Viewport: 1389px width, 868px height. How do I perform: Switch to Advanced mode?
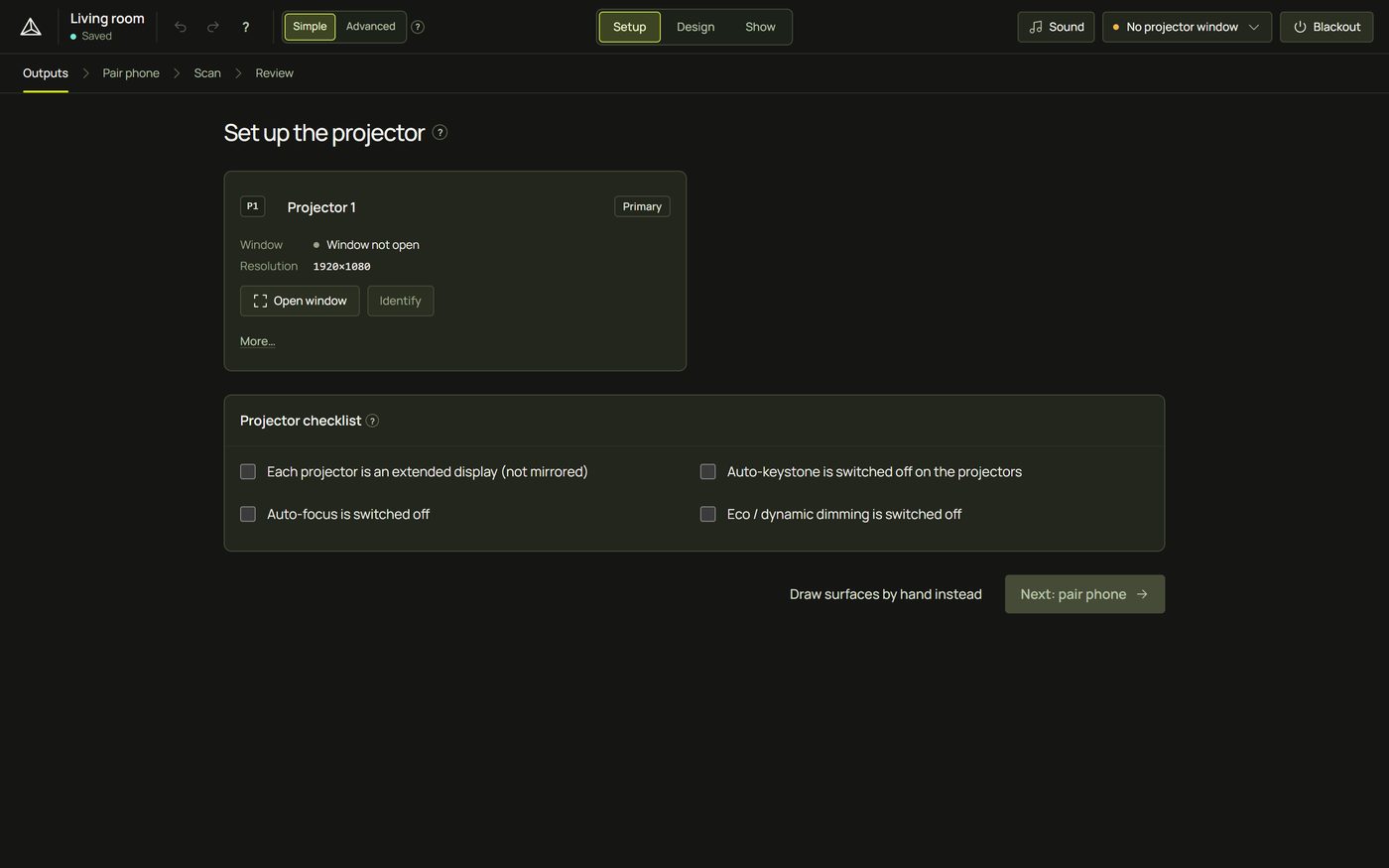371,27
